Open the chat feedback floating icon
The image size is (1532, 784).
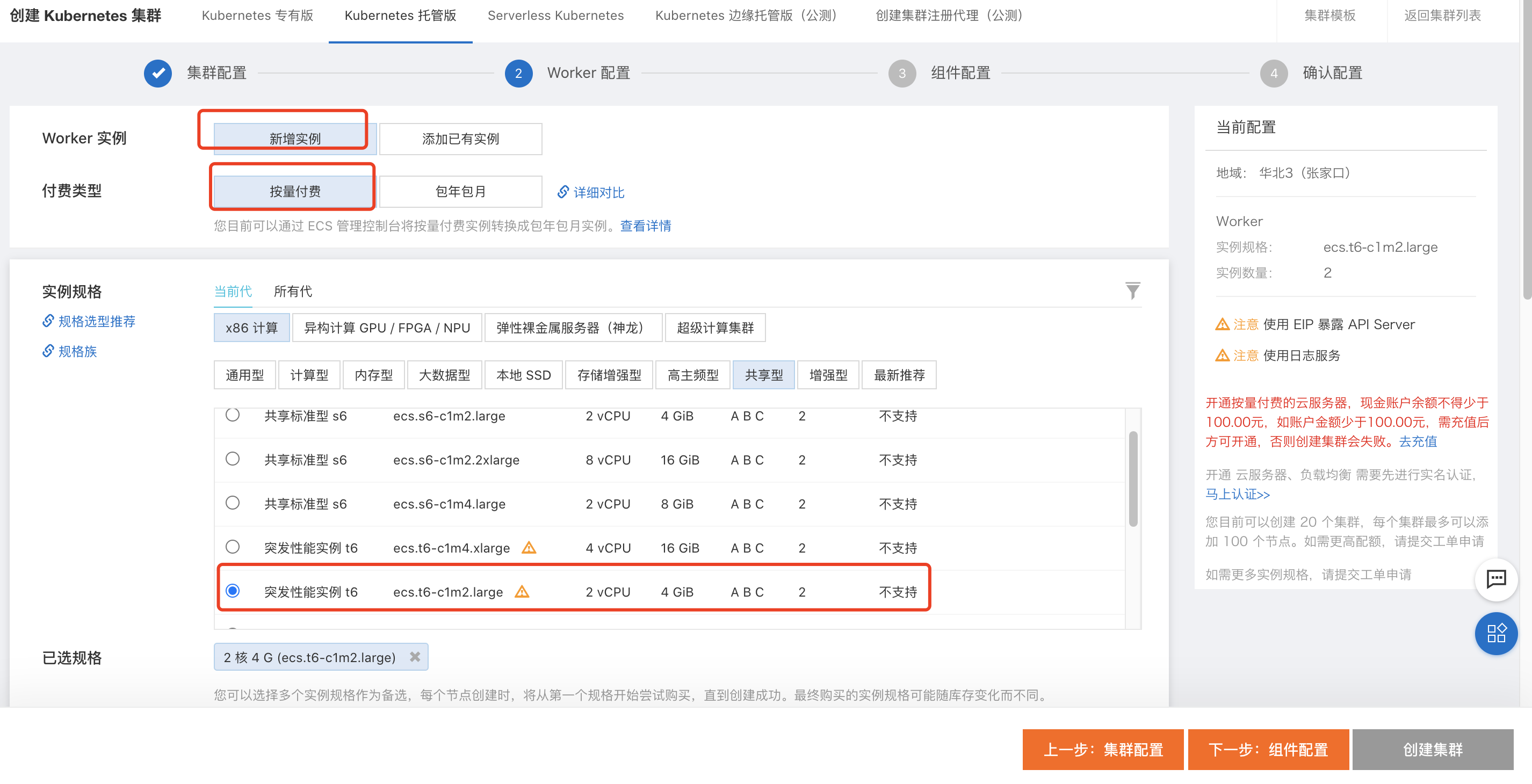point(1495,579)
